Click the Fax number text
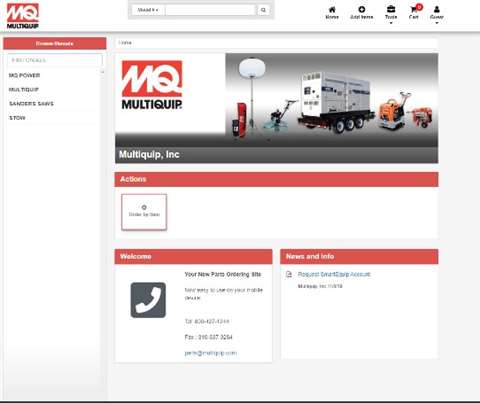Screen dimensions: 480x403 [x=208, y=337]
